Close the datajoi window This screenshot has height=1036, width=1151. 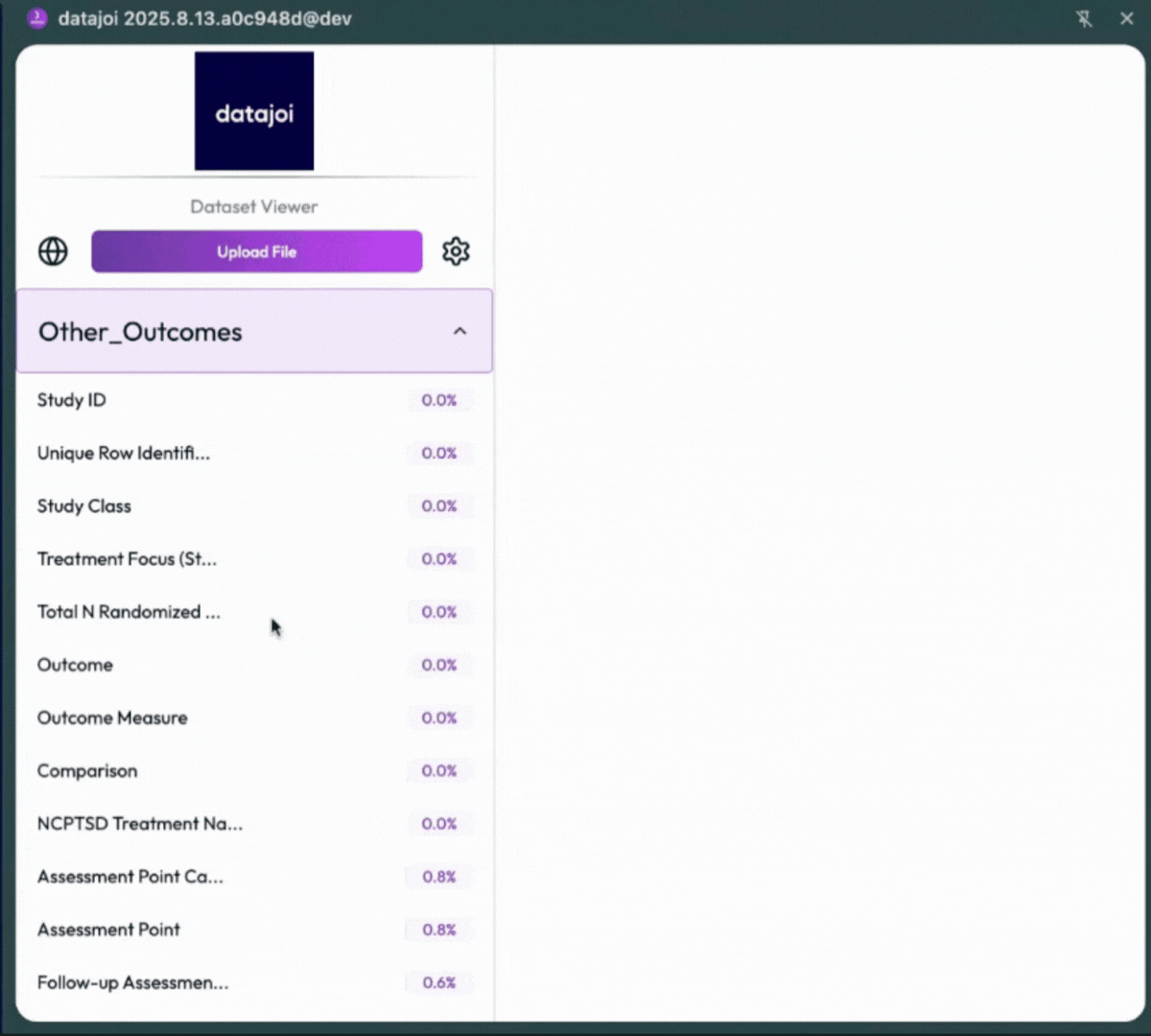coord(1127,18)
